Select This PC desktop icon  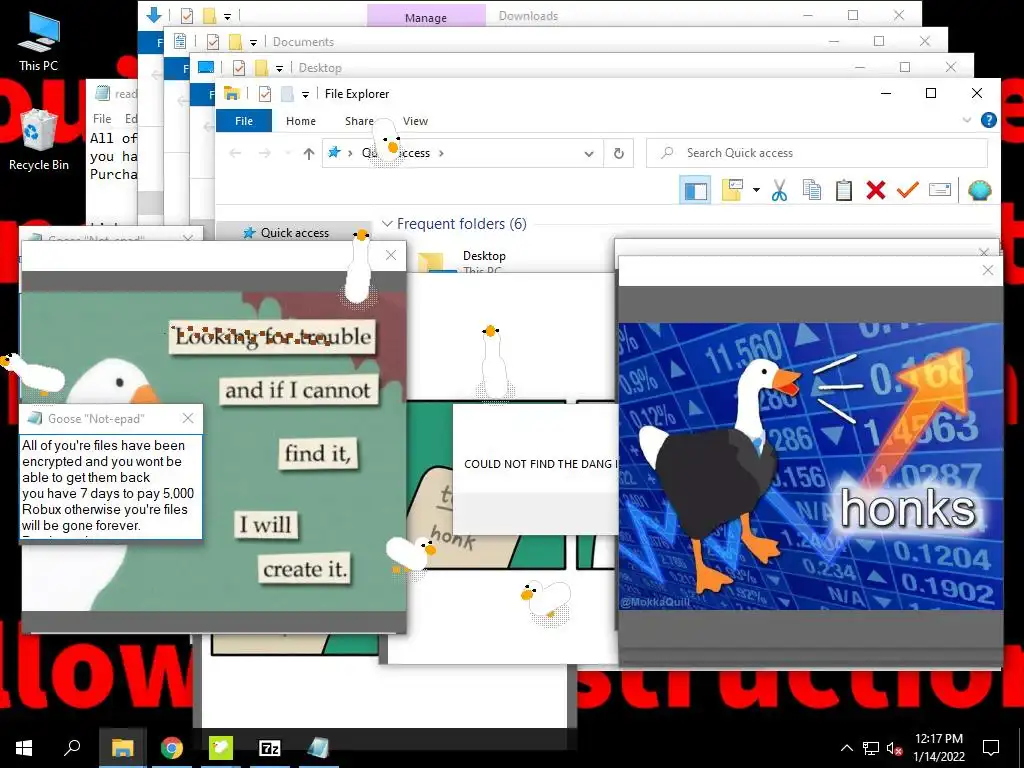tap(39, 42)
